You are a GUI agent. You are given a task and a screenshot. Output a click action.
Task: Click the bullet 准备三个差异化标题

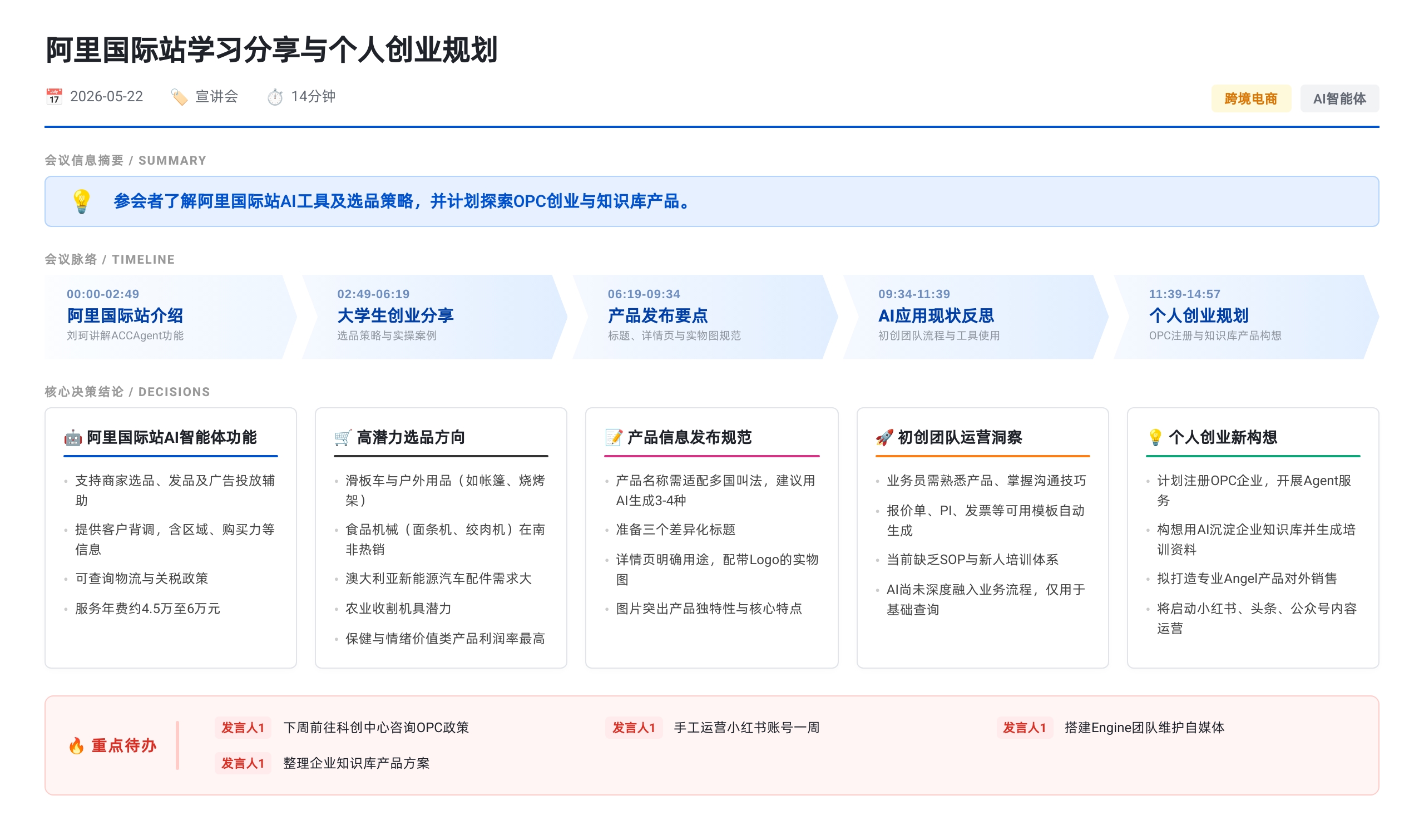click(676, 530)
